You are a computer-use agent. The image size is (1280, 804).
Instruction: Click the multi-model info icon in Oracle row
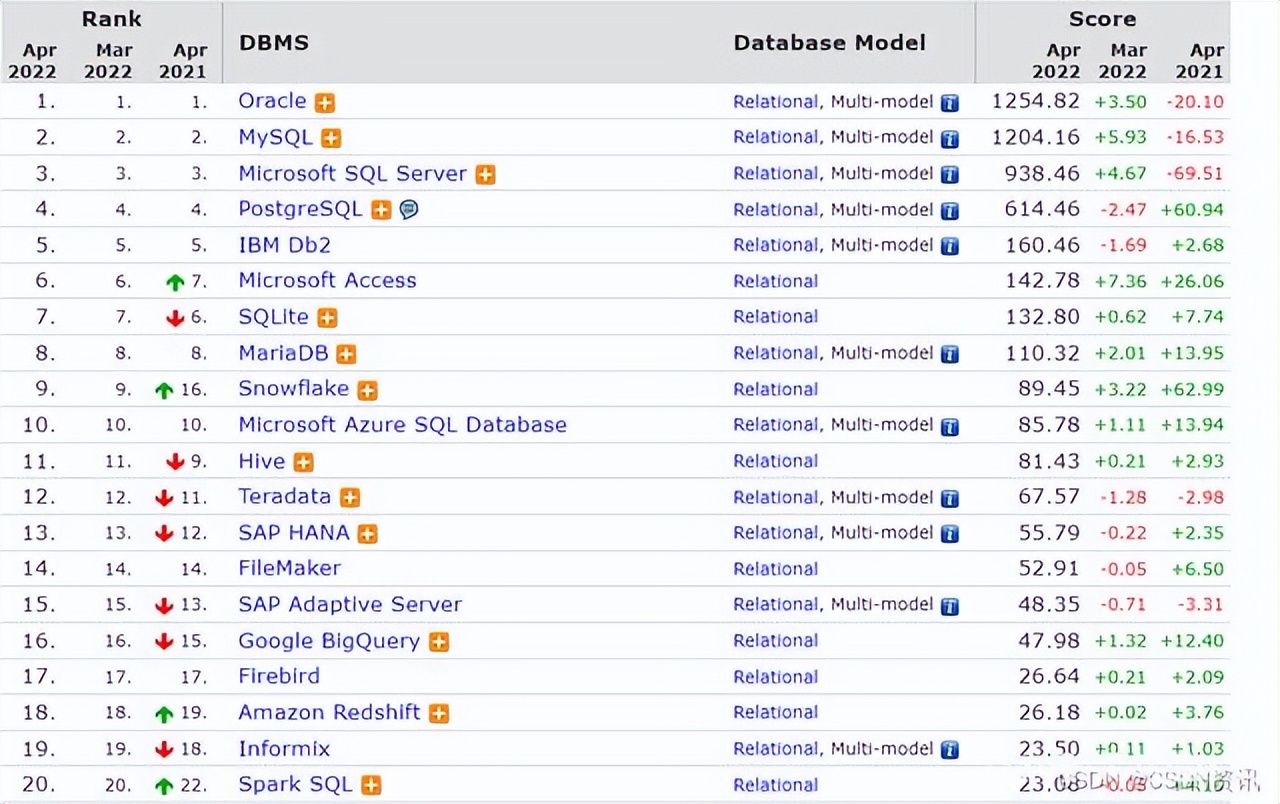coord(950,103)
